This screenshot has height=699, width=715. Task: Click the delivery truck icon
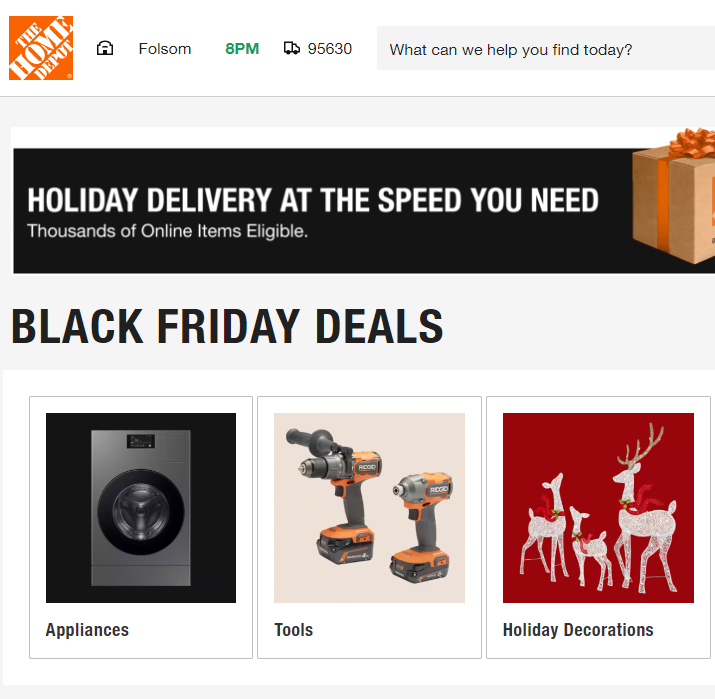click(292, 48)
